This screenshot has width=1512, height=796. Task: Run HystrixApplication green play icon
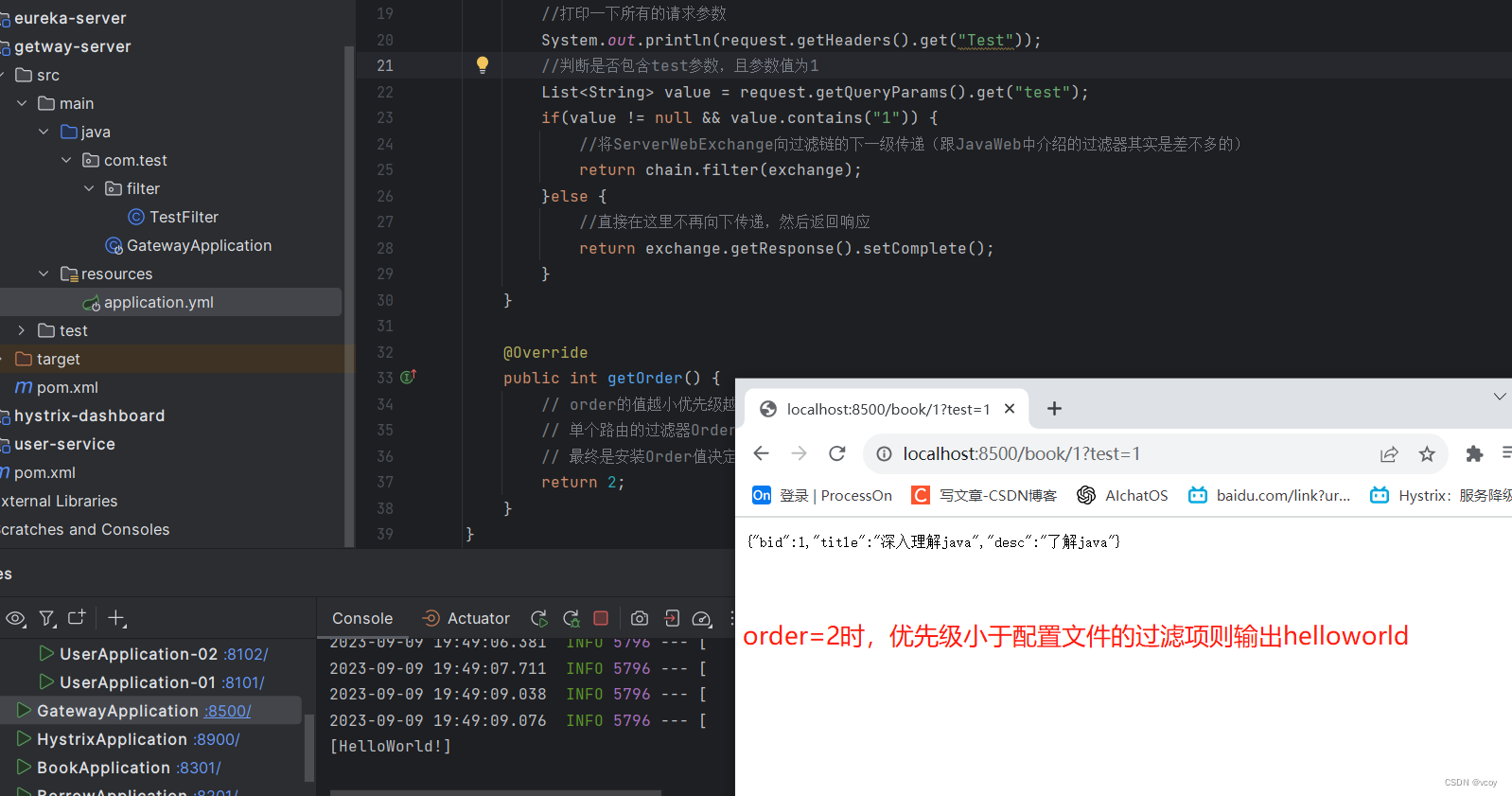(x=24, y=738)
